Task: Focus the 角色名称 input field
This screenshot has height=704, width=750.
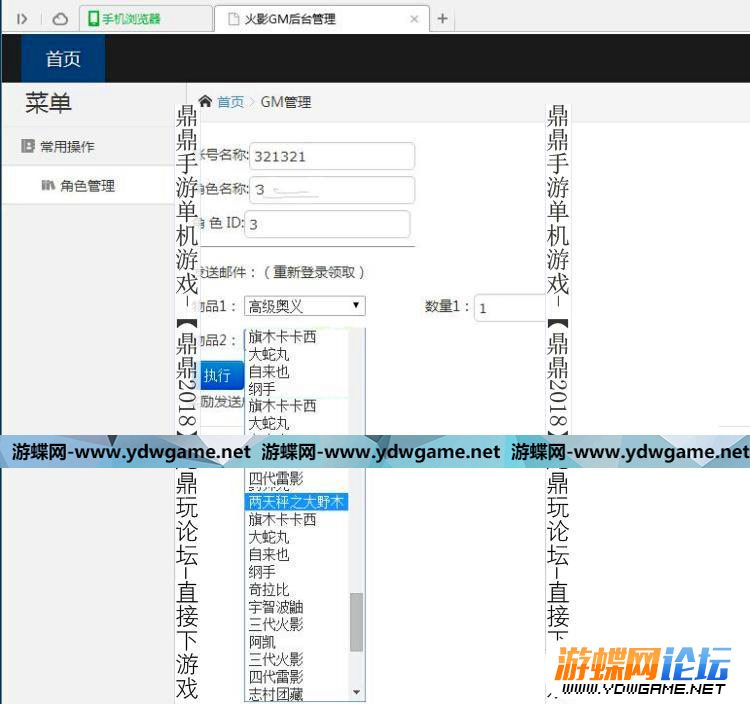Action: coord(332,190)
